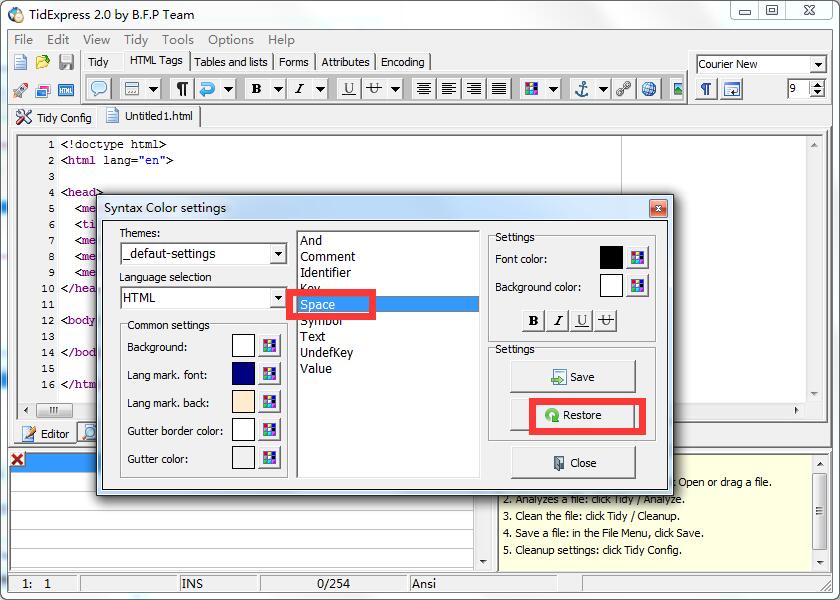The height and width of the screenshot is (600, 840).
Task: Apply strikethrough from the HTML Tags toolbar
Action: tap(374, 88)
